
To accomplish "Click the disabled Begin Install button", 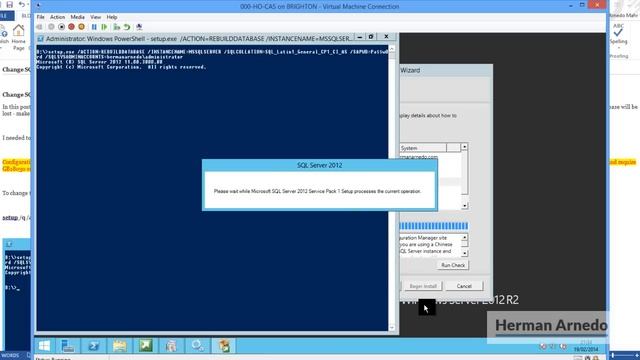I will click(x=423, y=286).
